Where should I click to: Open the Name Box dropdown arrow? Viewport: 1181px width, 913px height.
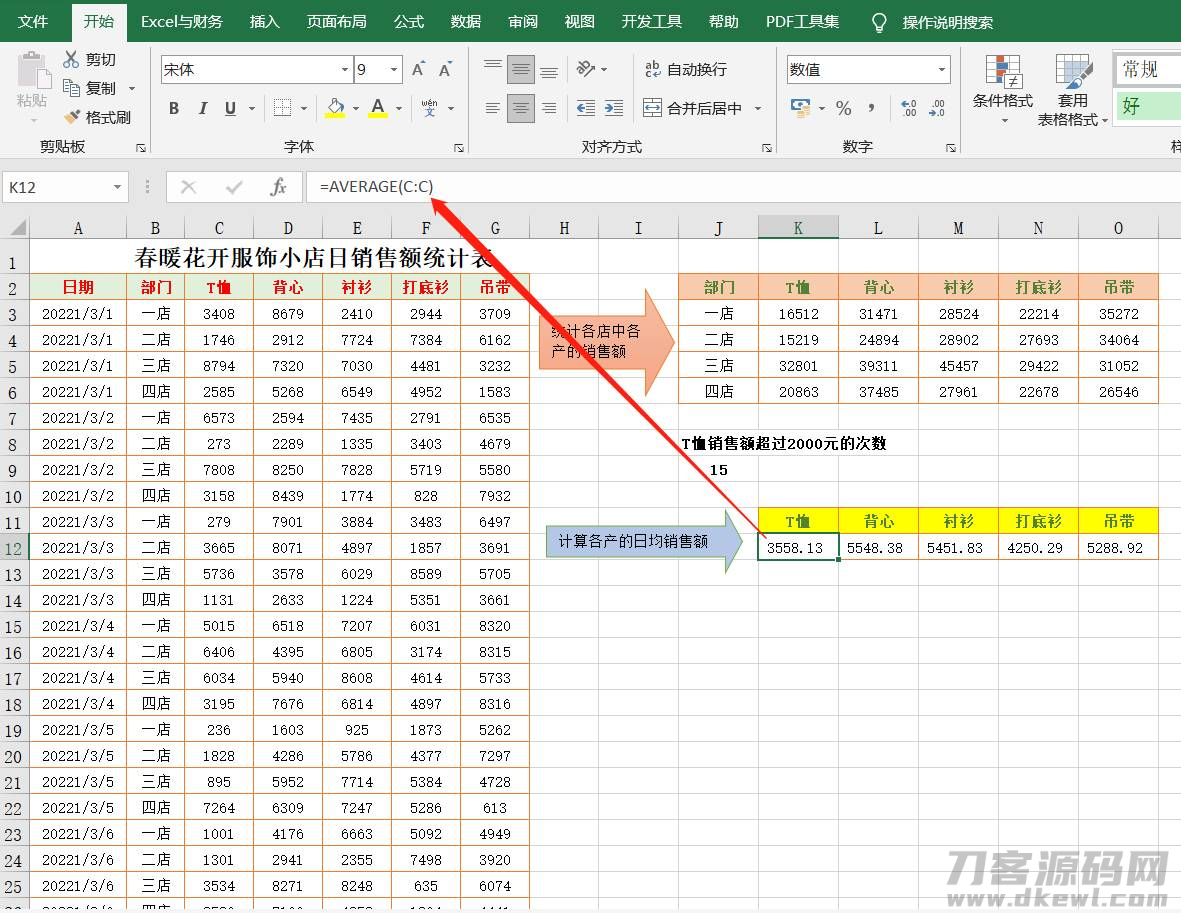click(117, 187)
